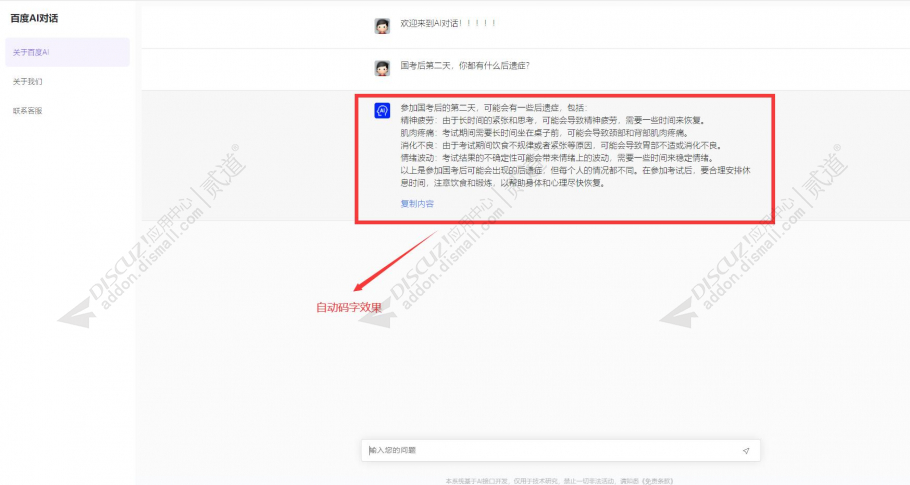The height and width of the screenshot is (485, 910).
Task: Click the 免责条款 link in footer
Action: (657, 481)
